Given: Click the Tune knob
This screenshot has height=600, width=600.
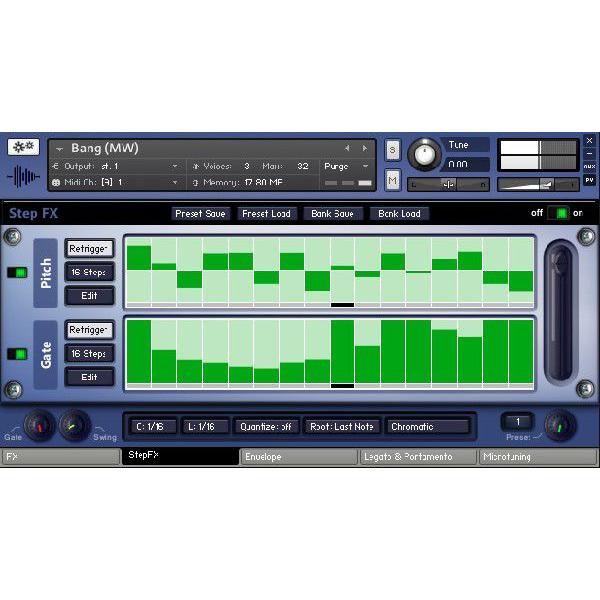Looking at the screenshot, I should [424, 155].
